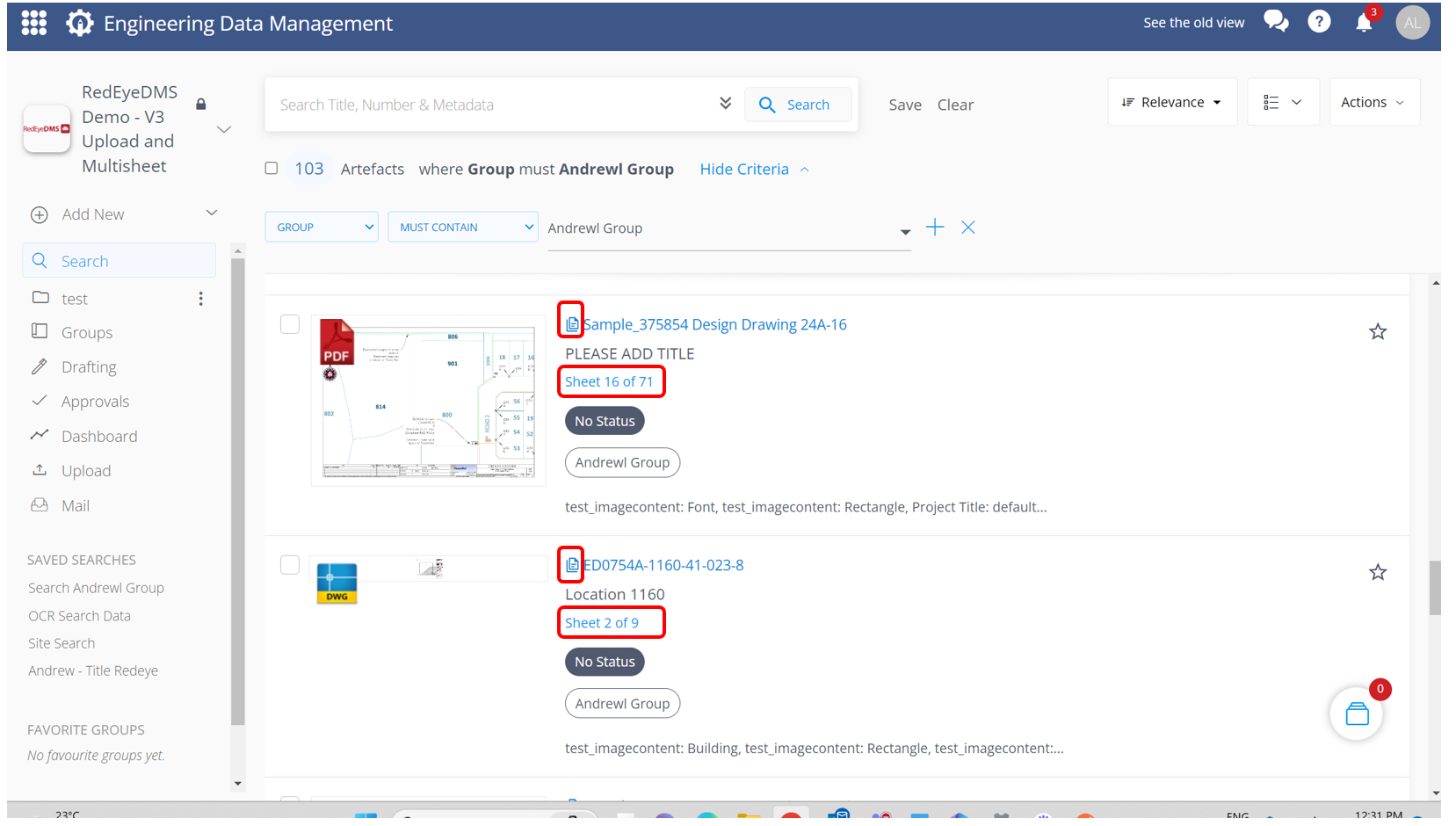Favourite the ED0754A-1160-41-023-8 artefact

[x=1377, y=572]
